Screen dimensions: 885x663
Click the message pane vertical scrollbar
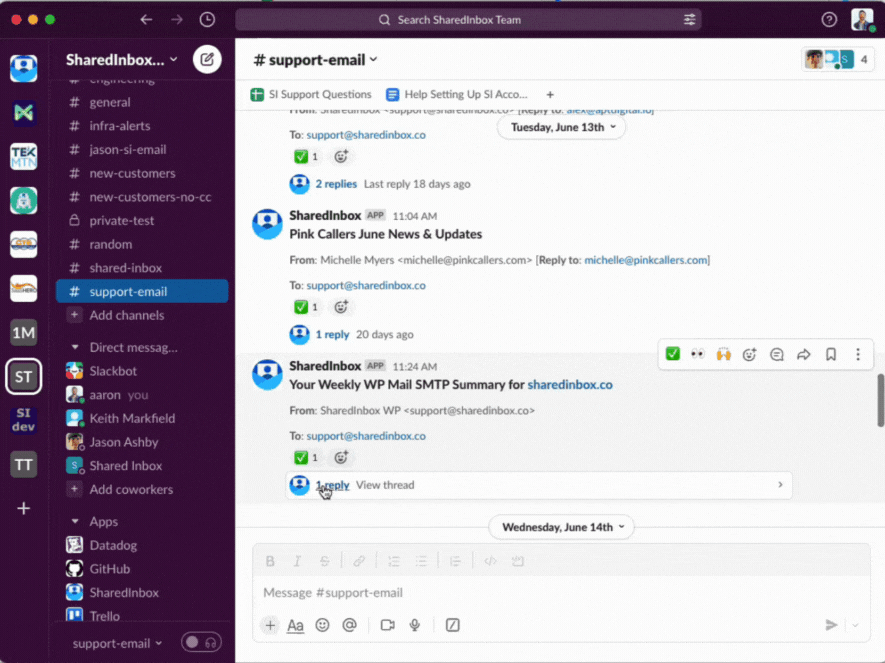pos(880,401)
